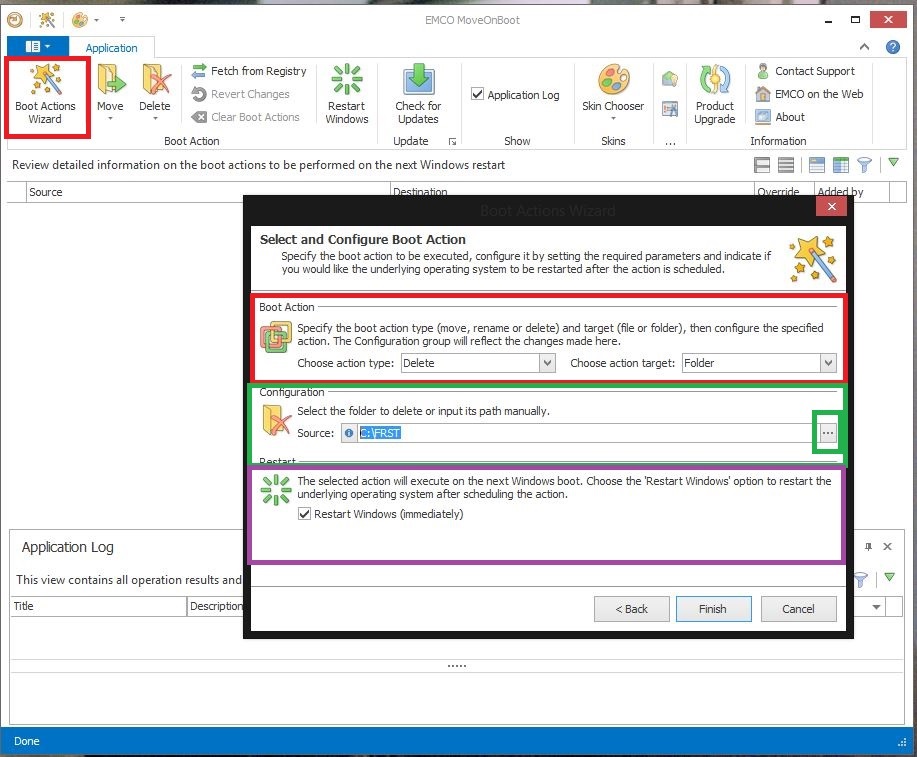Pin the Application Log panel
This screenshot has height=757, width=917.
pyautogui.click(x=868, y=546)
